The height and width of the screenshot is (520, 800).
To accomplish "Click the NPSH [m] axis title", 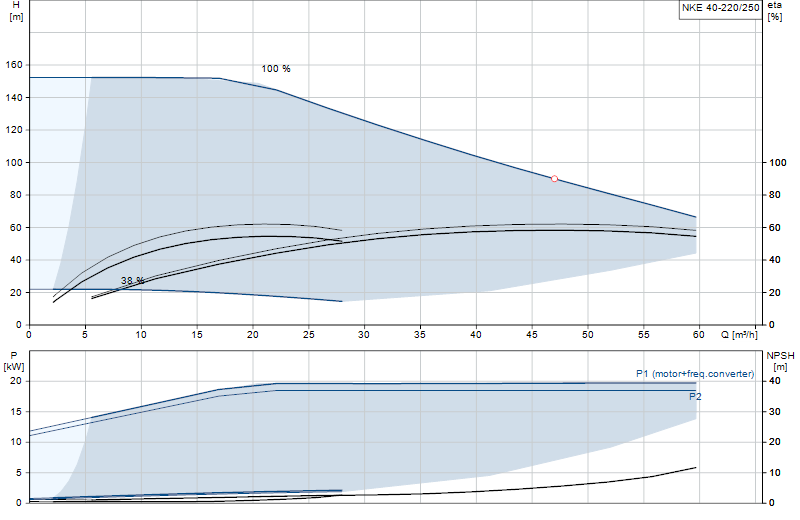I will tap(780, 361).
